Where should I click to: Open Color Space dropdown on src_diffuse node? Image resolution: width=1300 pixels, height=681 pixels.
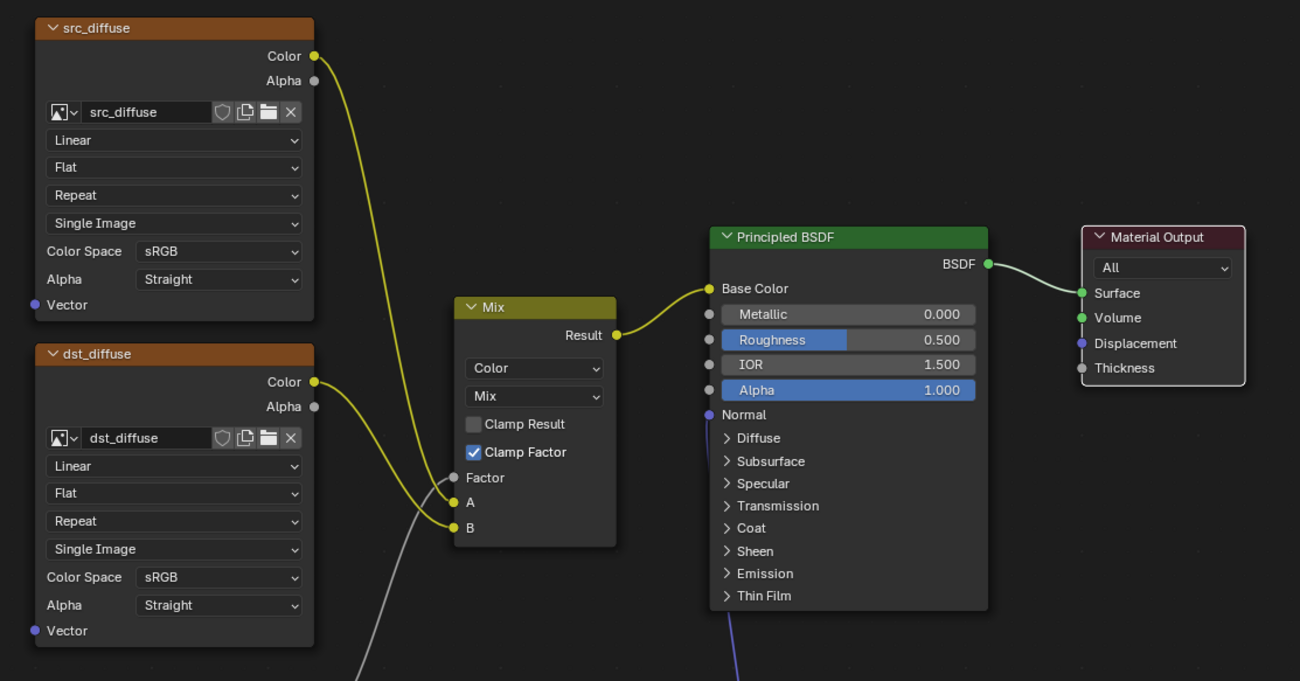pos(218,251)
